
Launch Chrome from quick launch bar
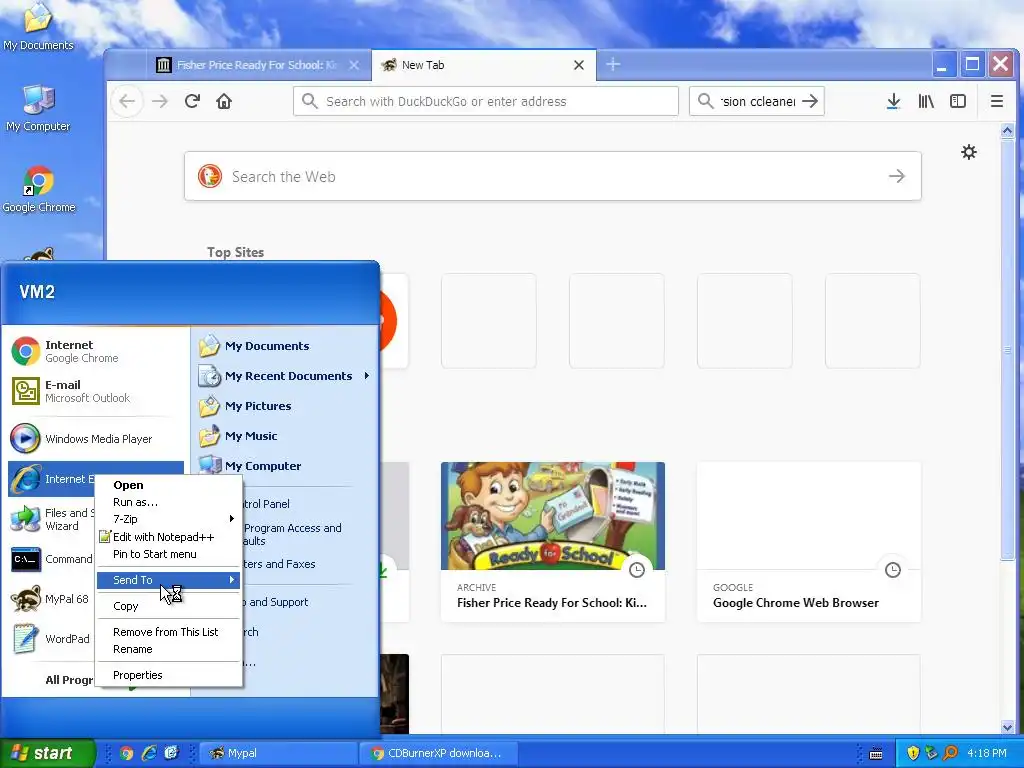click(127, 753)
